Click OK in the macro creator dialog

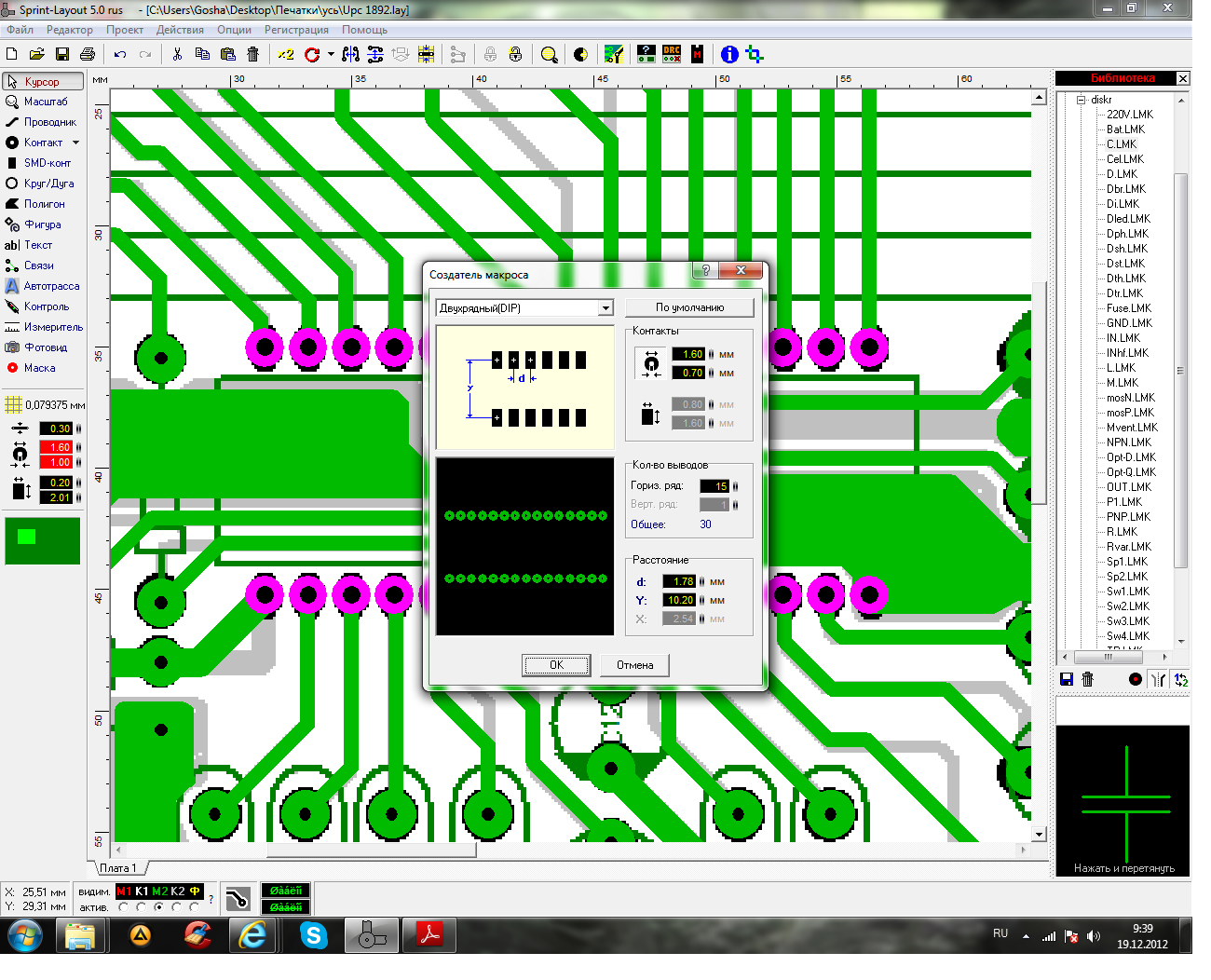[x=556, y=665]
